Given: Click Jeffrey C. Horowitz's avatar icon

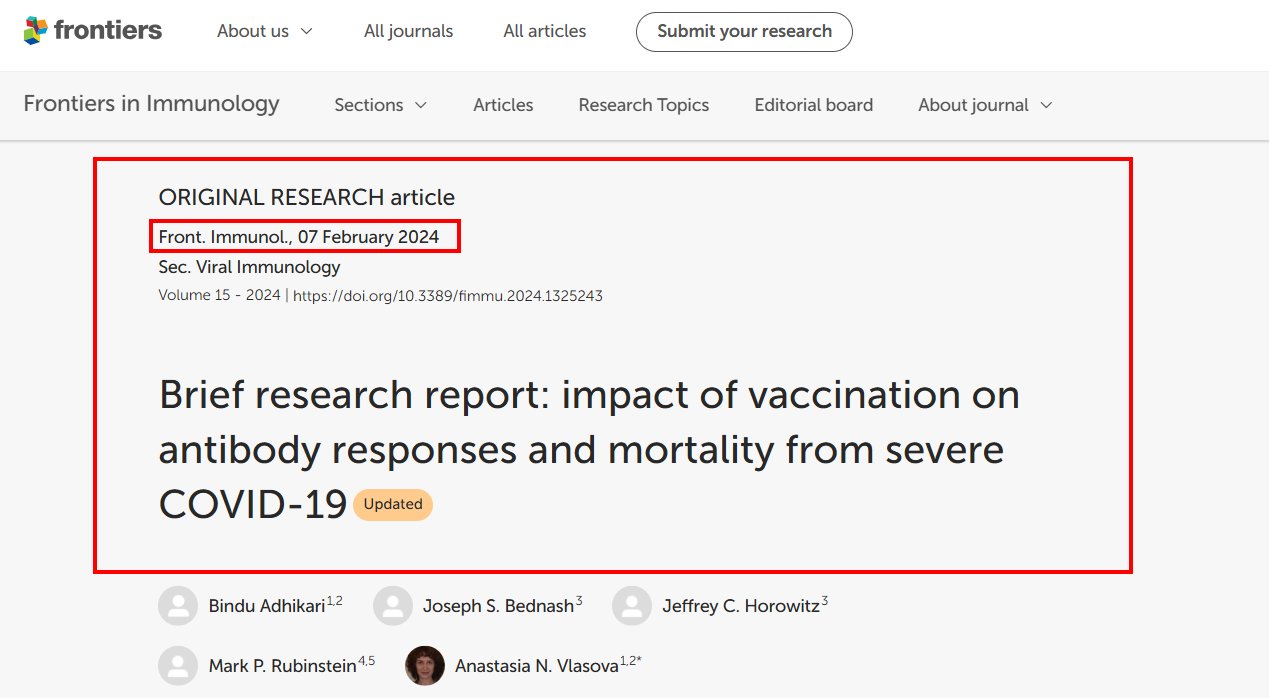Looking at the screenshot, I should point(632,606).
